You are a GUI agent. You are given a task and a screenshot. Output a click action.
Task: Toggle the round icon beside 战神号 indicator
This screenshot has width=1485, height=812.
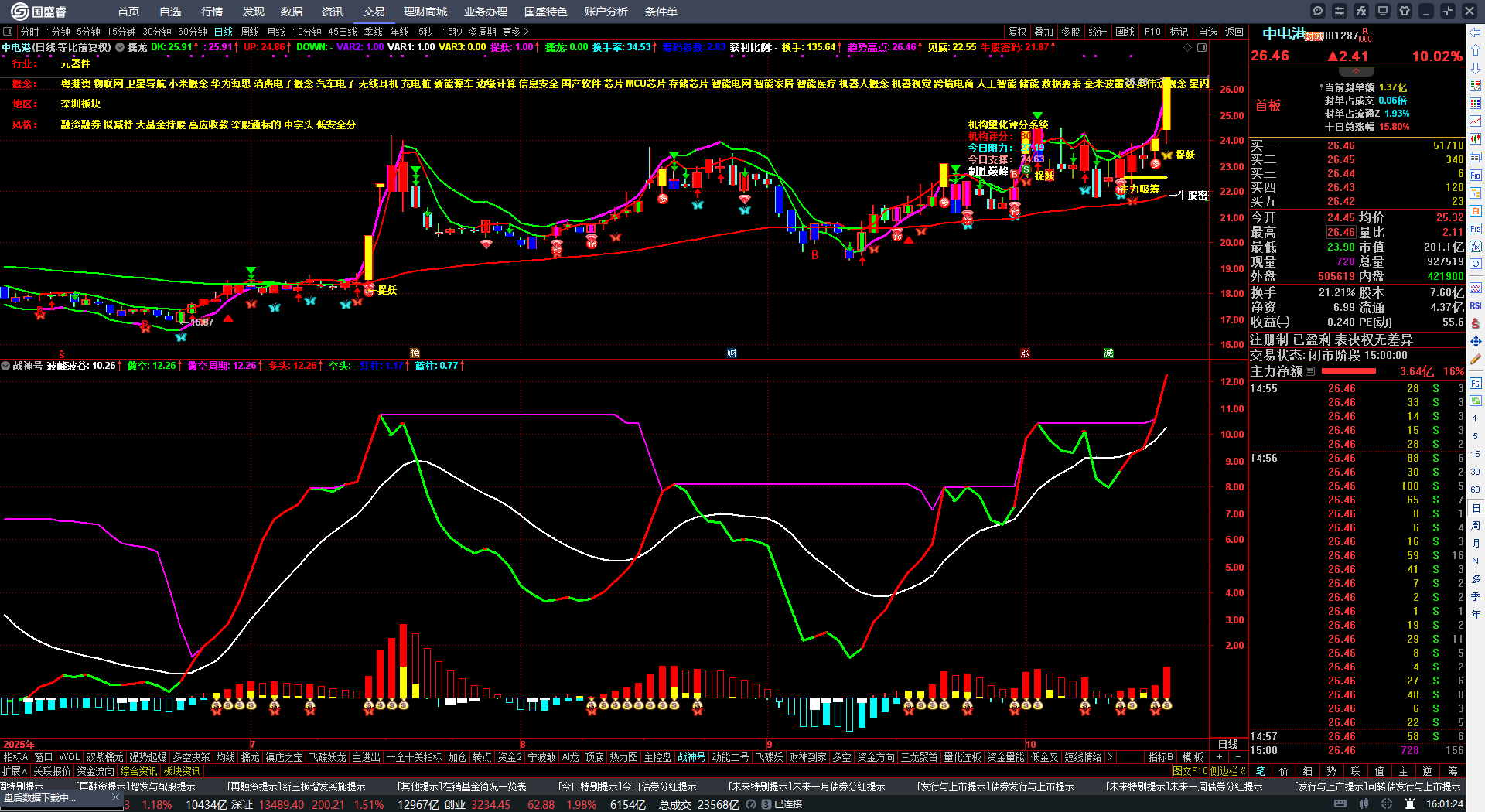(5, 366)
